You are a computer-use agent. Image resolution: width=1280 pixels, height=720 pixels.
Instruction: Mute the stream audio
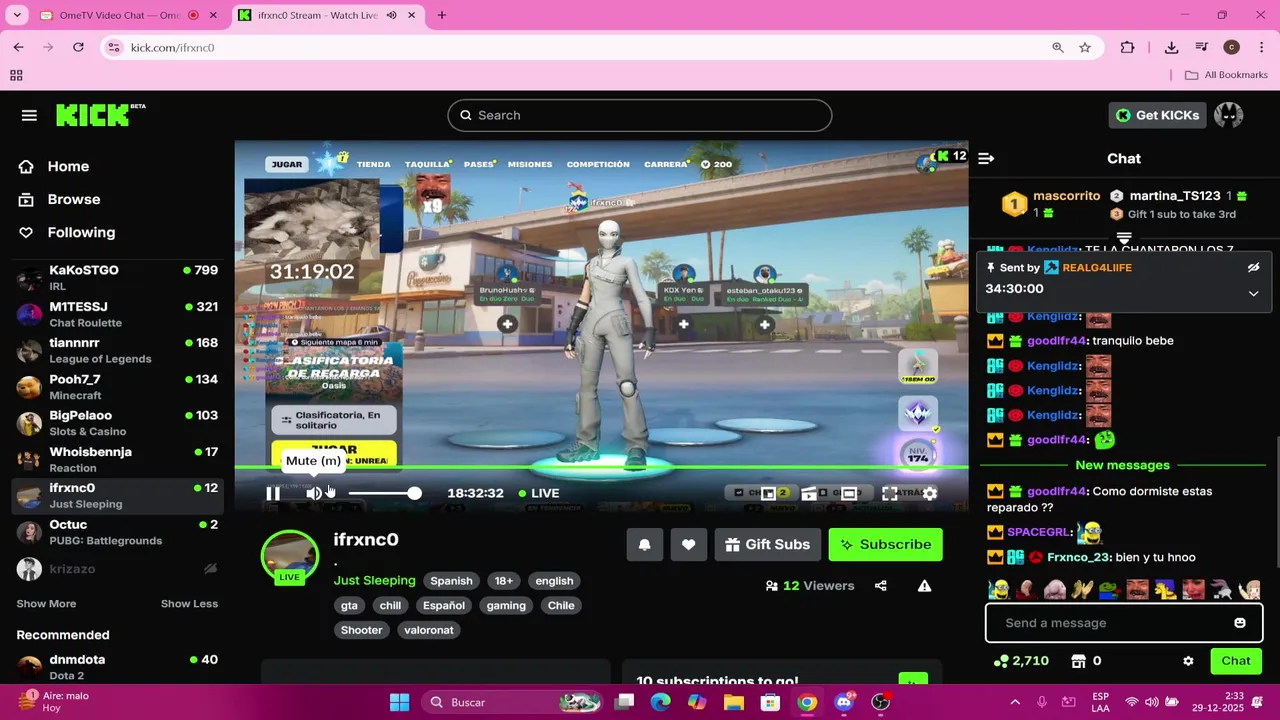coord(314,493)
